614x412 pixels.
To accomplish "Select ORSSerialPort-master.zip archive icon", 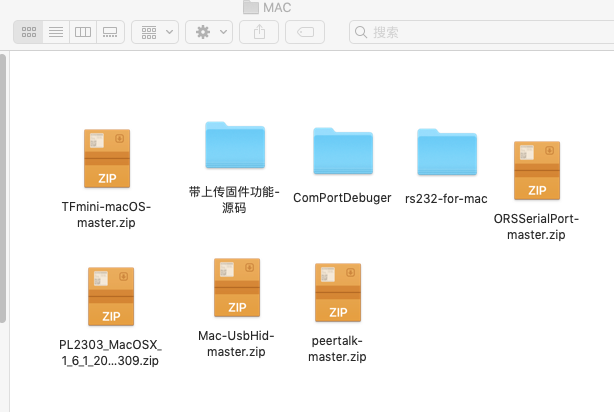I will [537, 170].
